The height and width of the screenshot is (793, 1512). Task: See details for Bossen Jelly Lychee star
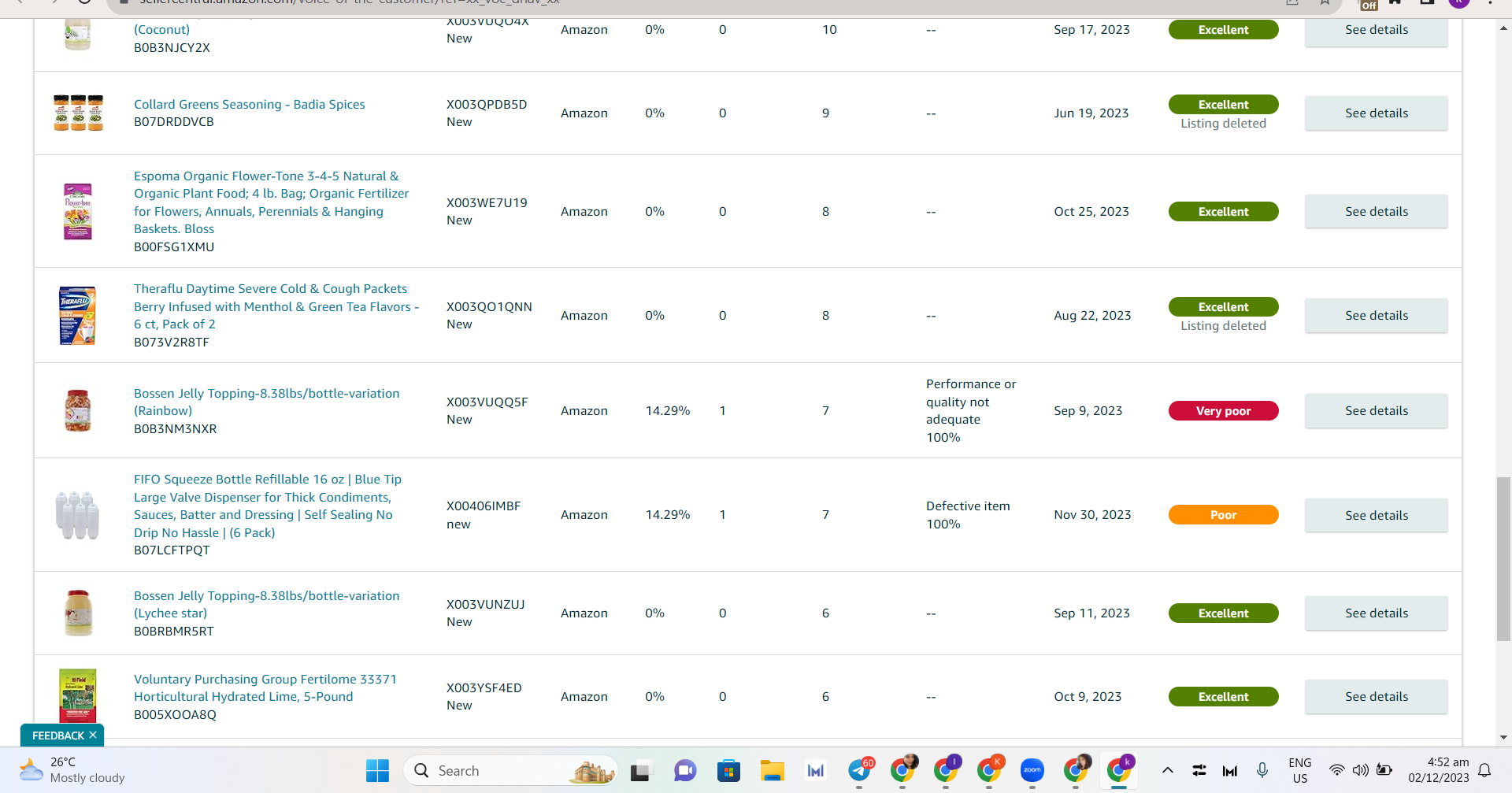point(1376,613)
